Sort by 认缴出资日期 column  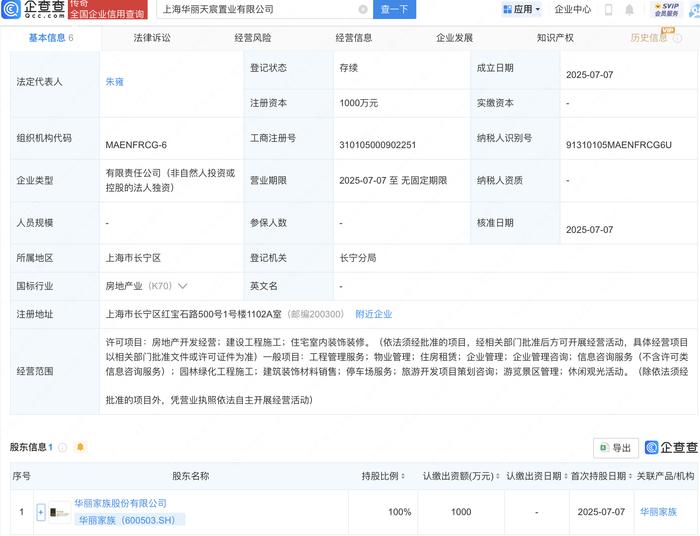pyautogui.click(x=566, y=476)
